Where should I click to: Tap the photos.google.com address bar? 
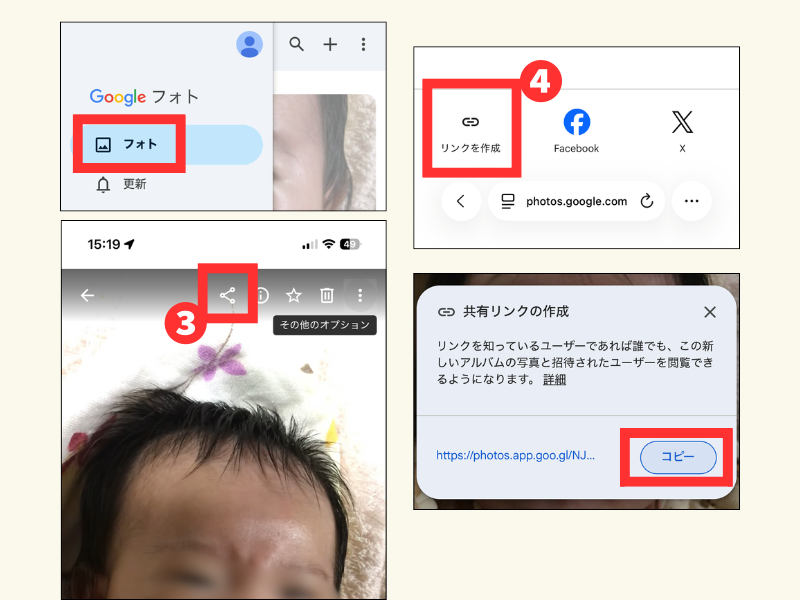576,201
